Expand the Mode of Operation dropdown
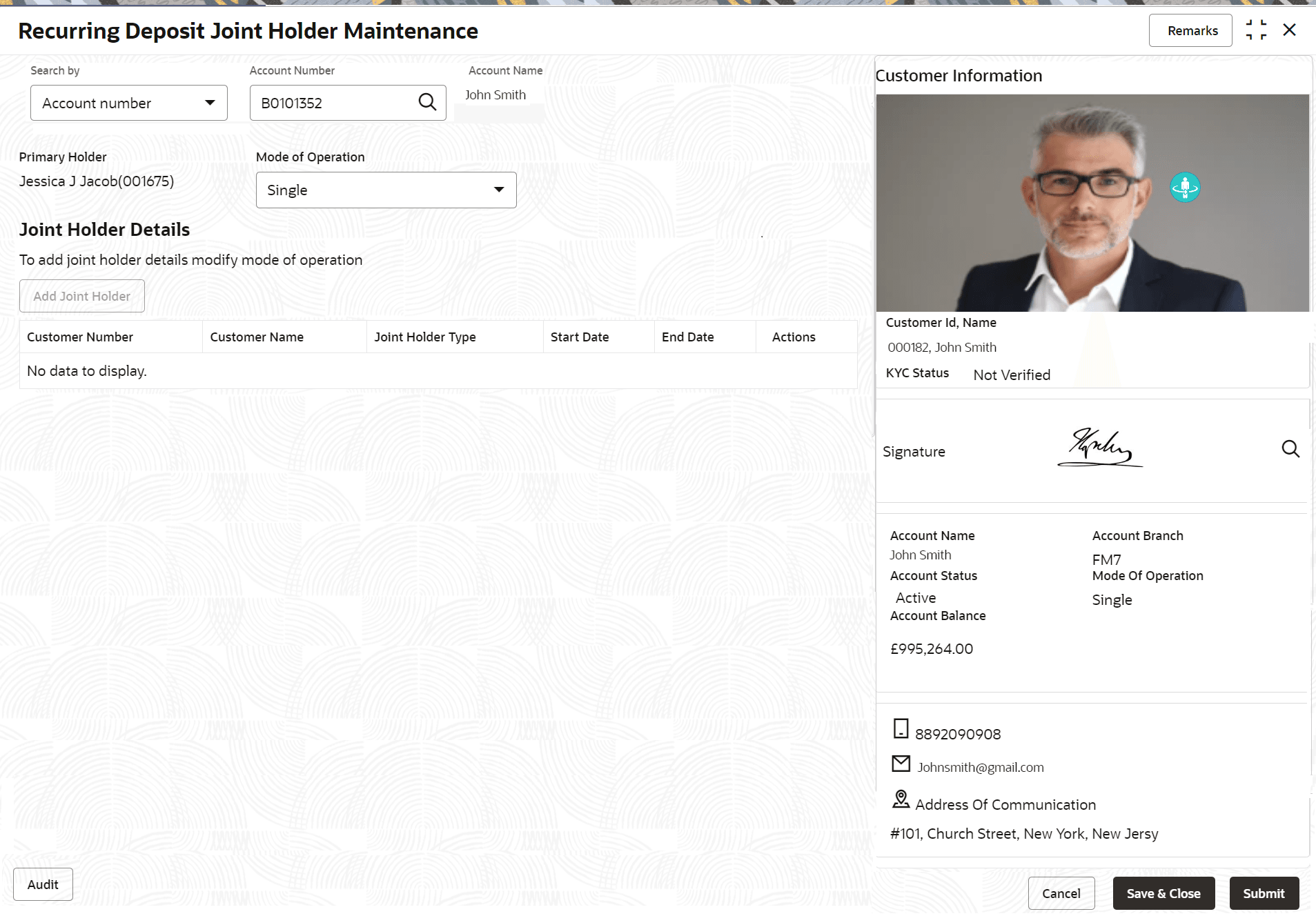The height and width of the screenshot is (916, 1316). pos(386,190)
